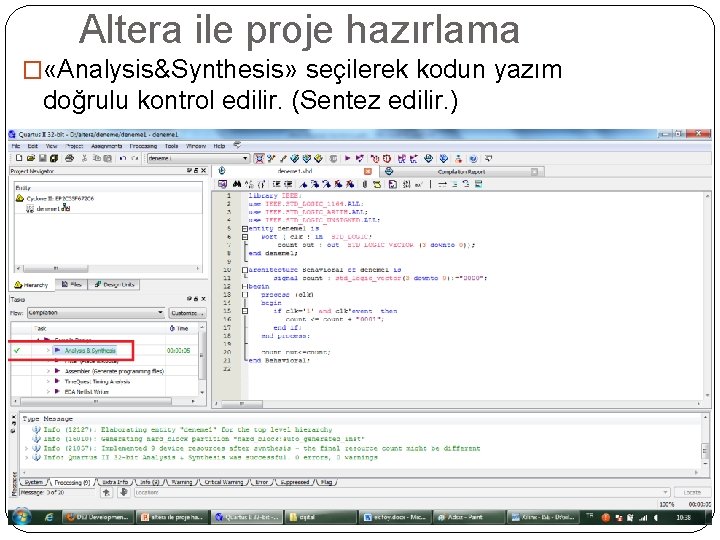The width and height of the screenshot is (720, 540).
Task: Click the Open file folder icon
Action: coord(31,158)
